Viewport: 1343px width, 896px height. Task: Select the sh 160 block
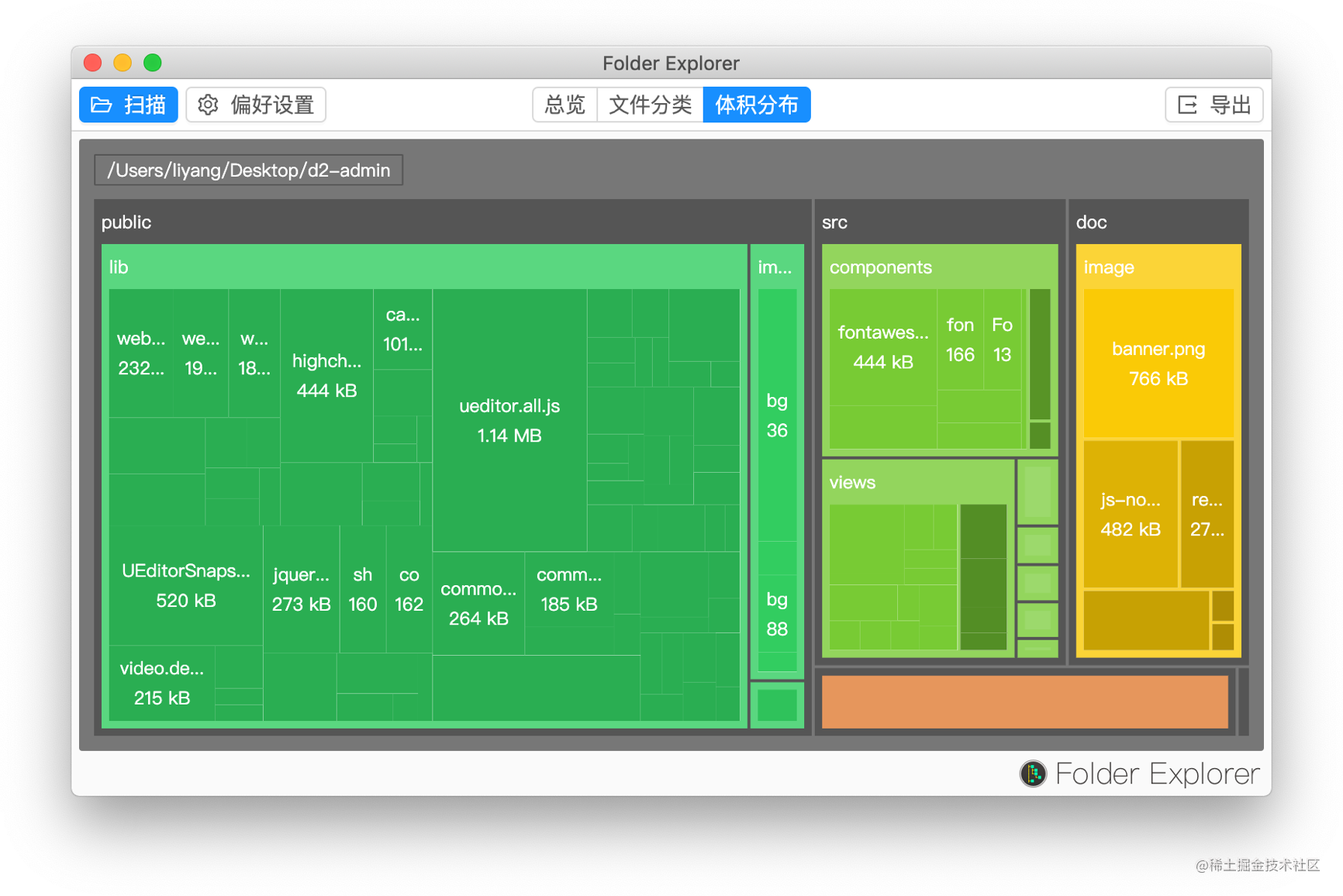tap(362, 589)
